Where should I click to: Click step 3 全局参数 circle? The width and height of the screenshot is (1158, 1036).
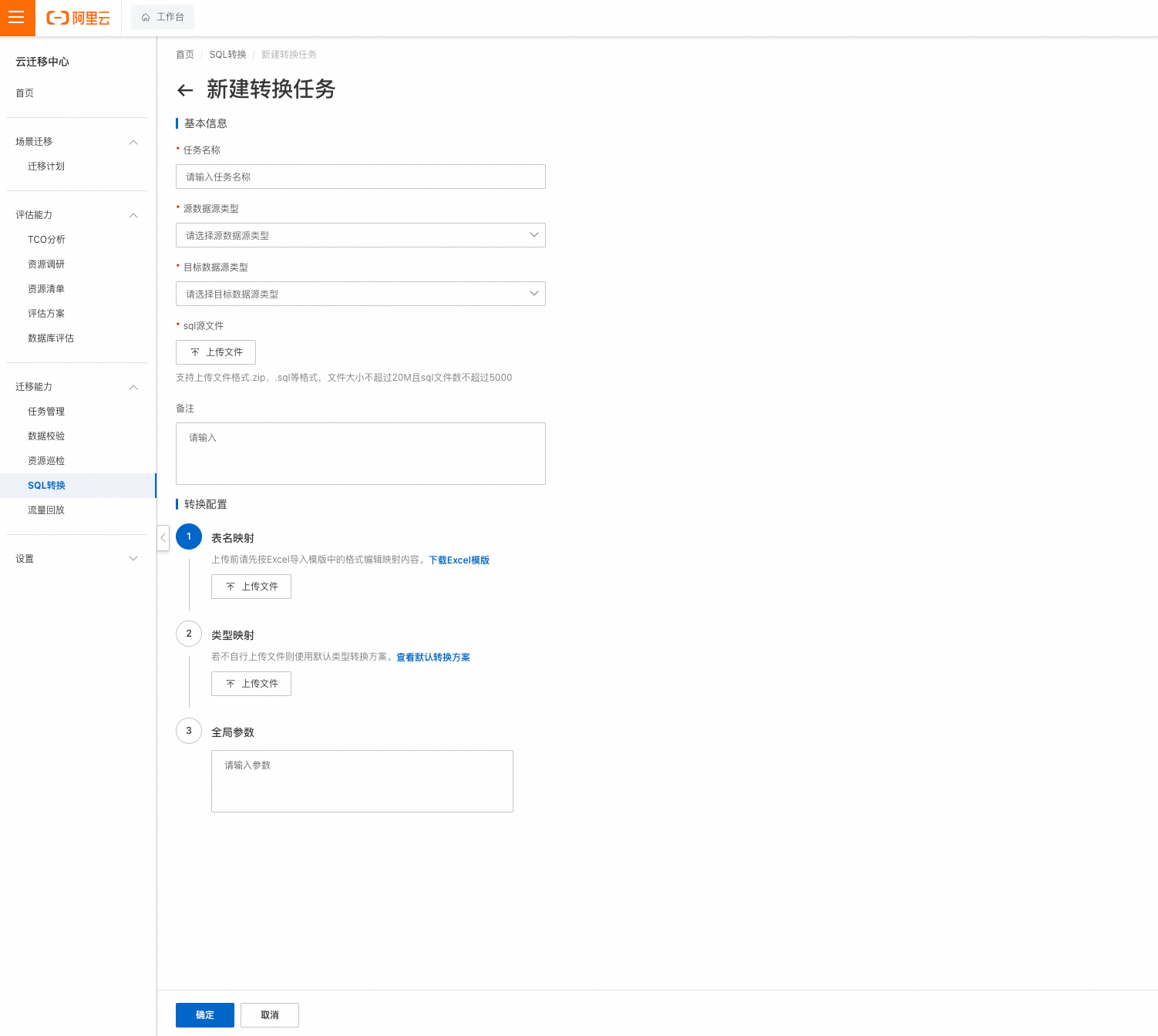coord(189,731)
